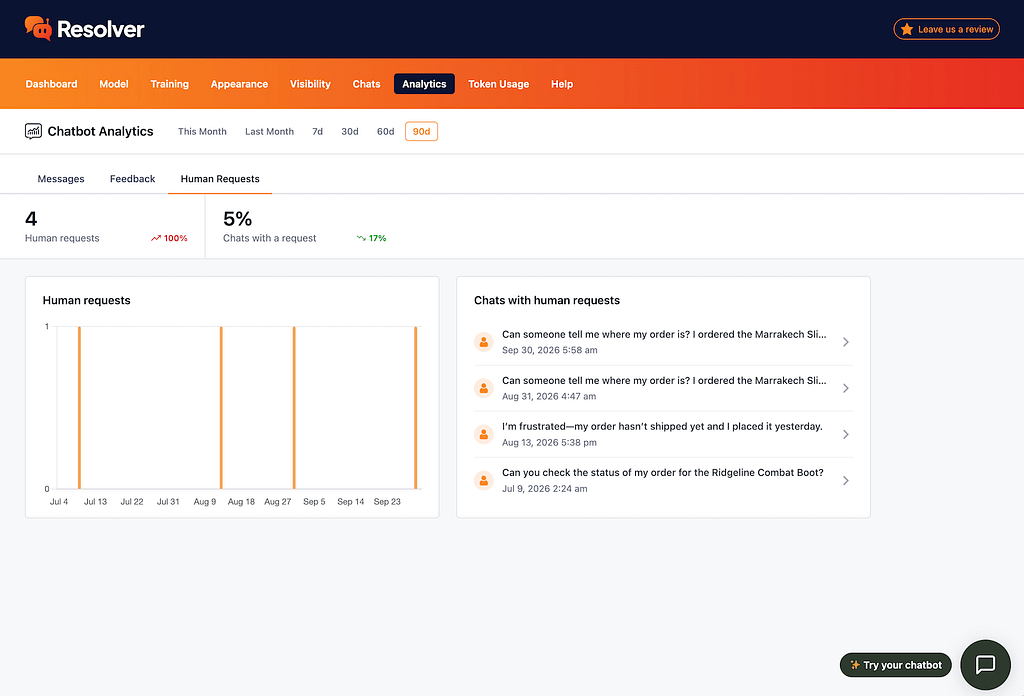Screen dimensions: 1024x696
Task: Click sparkle icon on Try your chatbot
Action: [x=854, y=665]
